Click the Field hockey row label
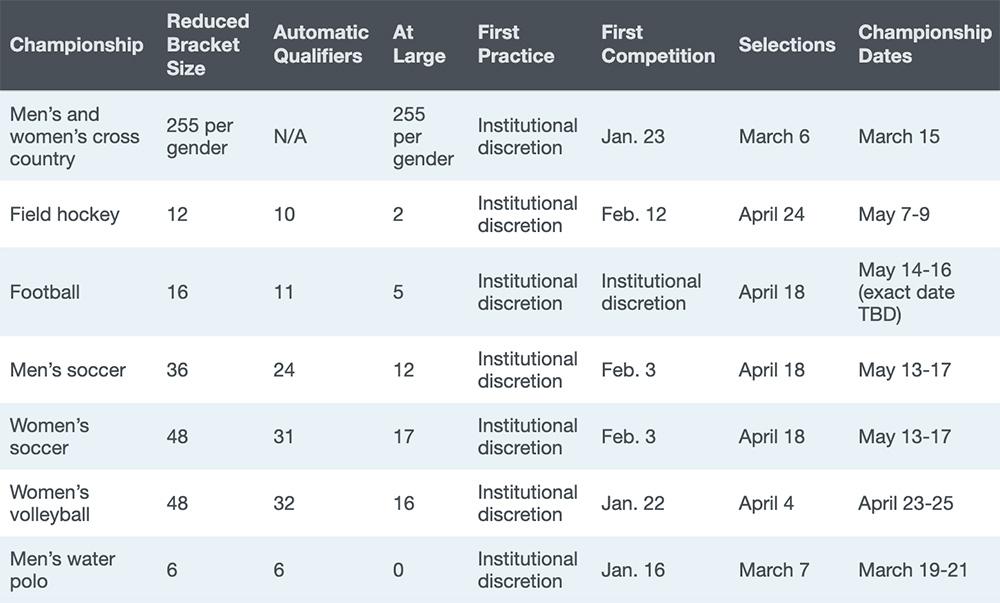1000x603 pixels. tap(64, 214)
